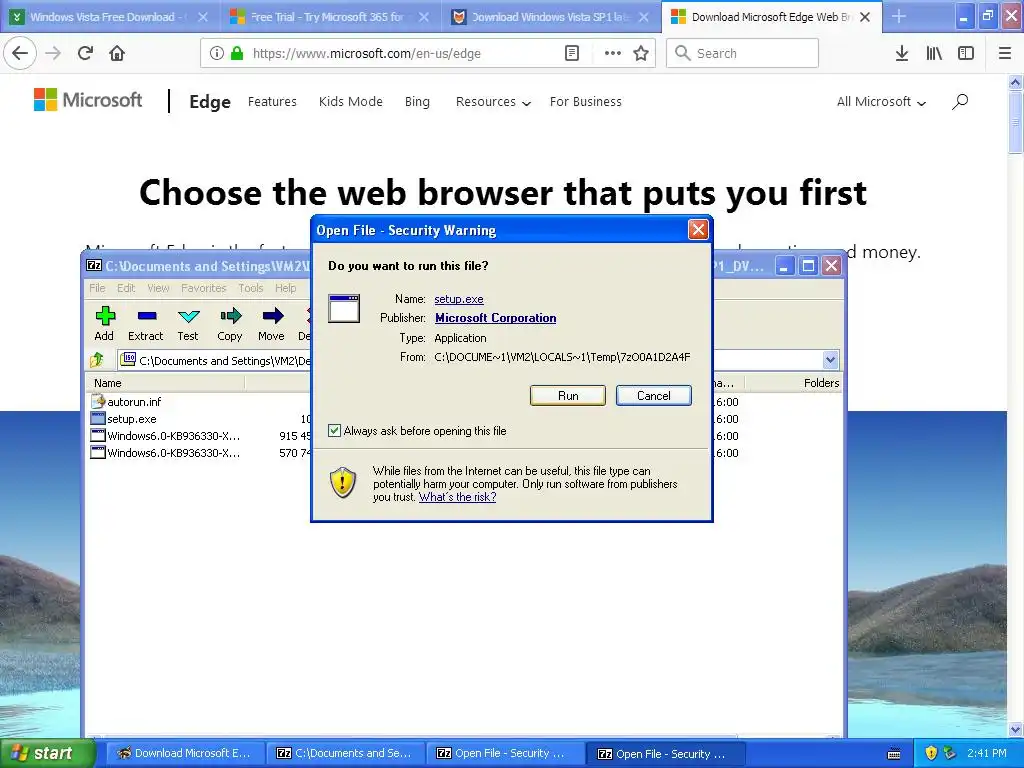This screenshot has width=1024, height=768.
Task: Click search magnifier on Microsoft page
Action: click(959, 101)
